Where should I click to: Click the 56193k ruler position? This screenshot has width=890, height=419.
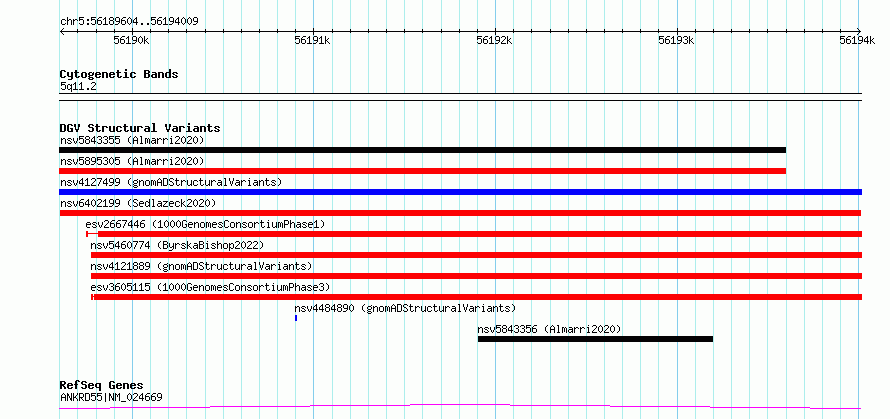point(677,40)
